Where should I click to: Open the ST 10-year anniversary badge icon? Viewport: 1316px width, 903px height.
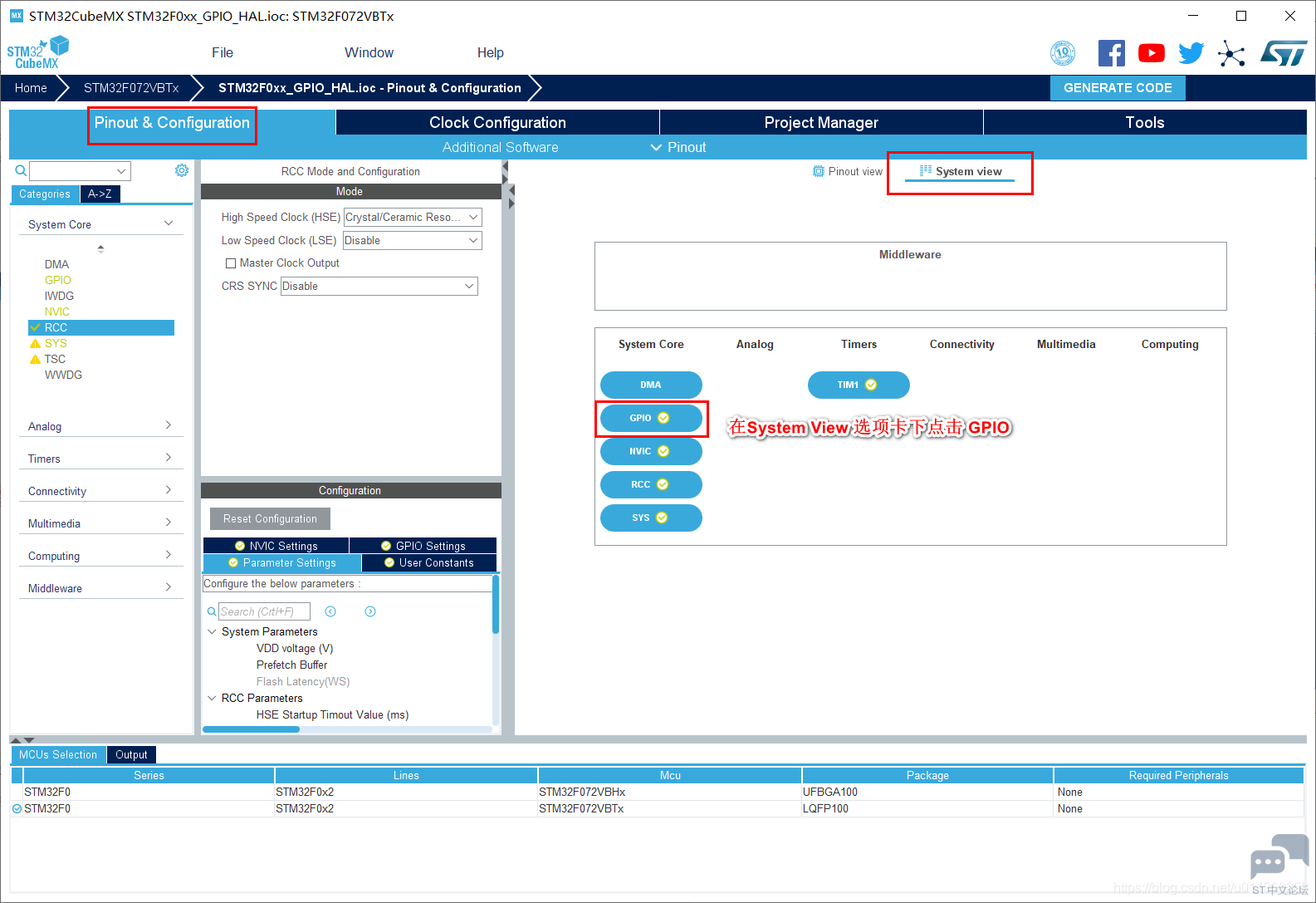(x=1063, y=53)
